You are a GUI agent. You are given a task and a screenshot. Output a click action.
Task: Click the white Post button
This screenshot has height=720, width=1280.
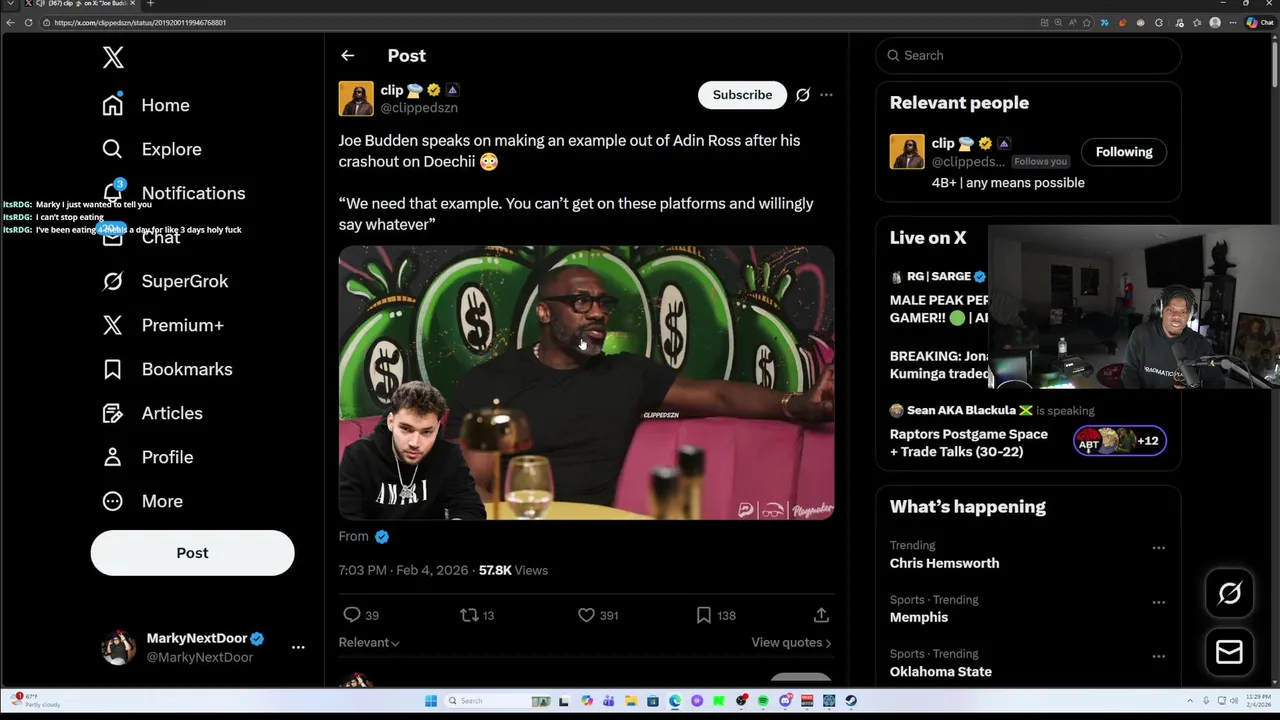click(x=192, y=553)
